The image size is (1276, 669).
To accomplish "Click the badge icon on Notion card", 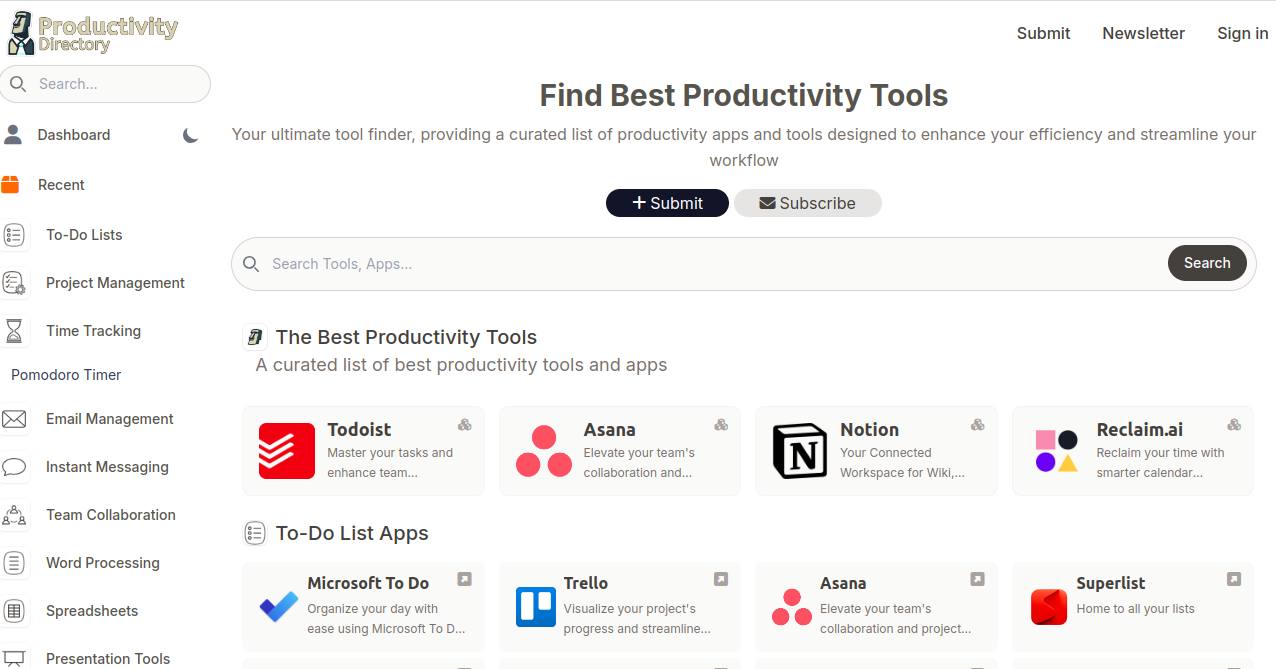I will pyautogui.click(x=978, y=425).
